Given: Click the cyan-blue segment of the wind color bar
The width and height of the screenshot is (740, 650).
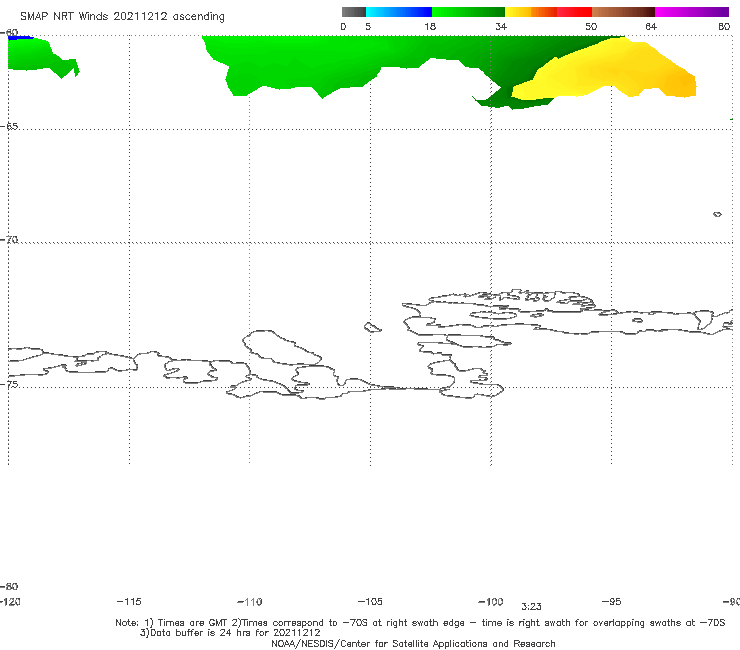Looking at the screenshot, I should tap(399, 12).
